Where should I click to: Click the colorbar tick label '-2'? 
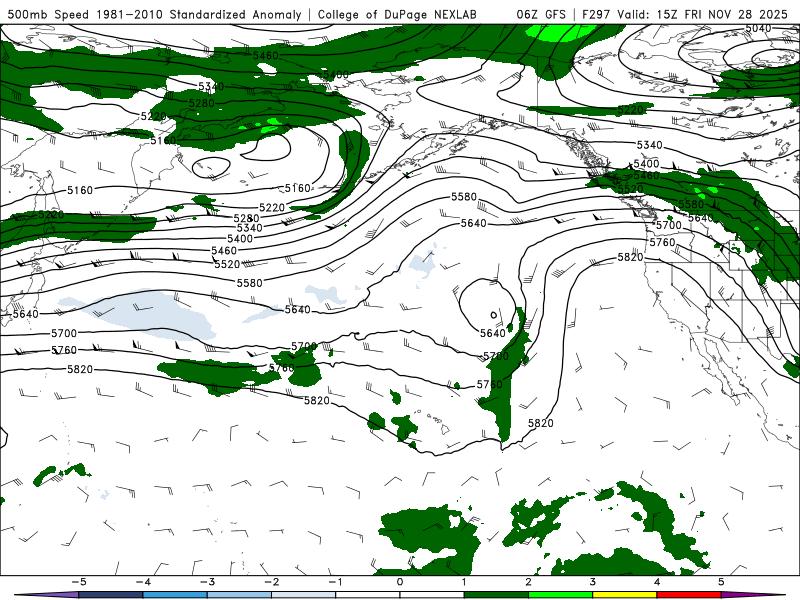coord(271,582)
